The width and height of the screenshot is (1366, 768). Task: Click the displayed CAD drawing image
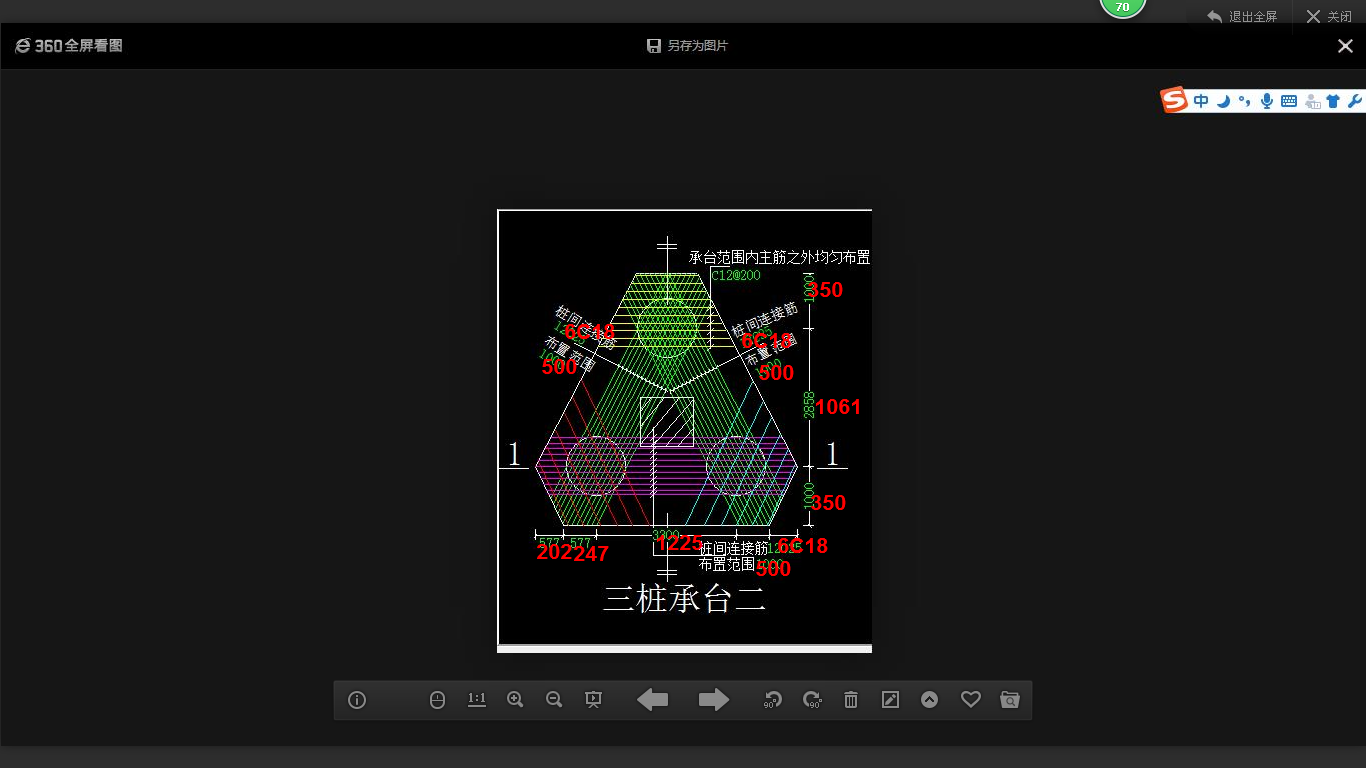(x=685, y=430)
